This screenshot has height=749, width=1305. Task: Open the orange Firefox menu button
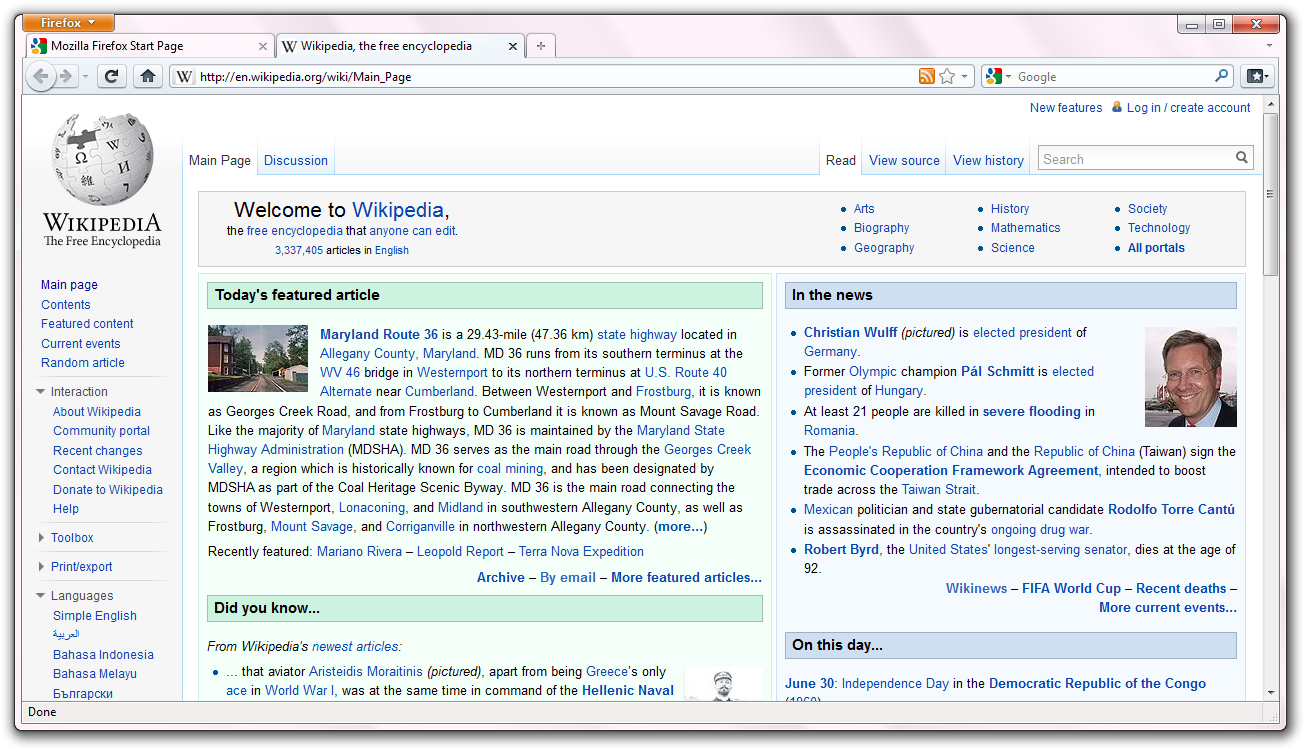pyautogui.click(x=68, y=23)
